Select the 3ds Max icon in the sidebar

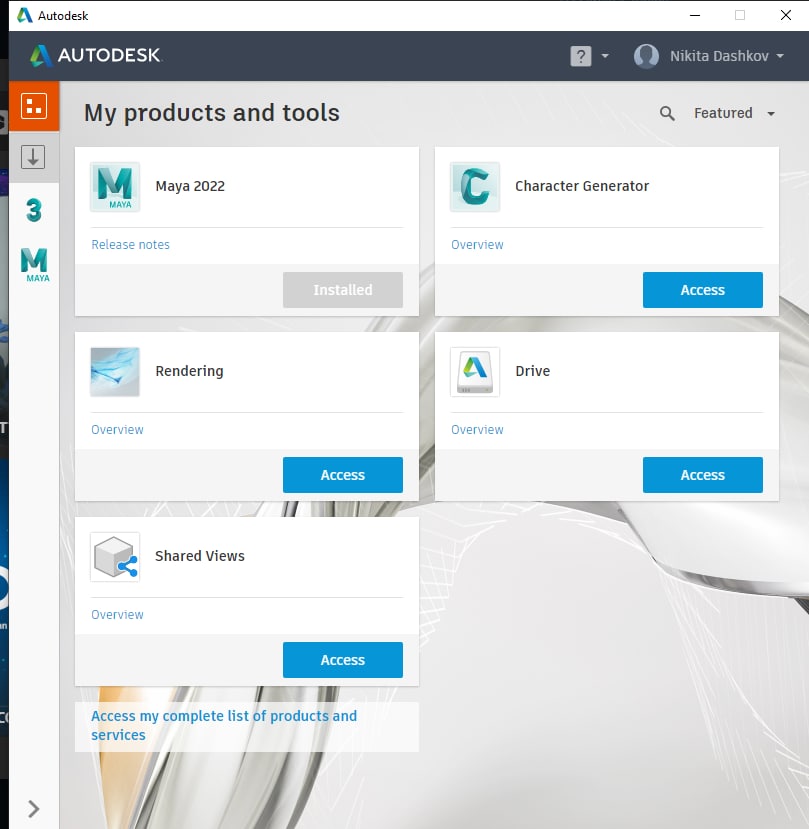coord(34,210)
